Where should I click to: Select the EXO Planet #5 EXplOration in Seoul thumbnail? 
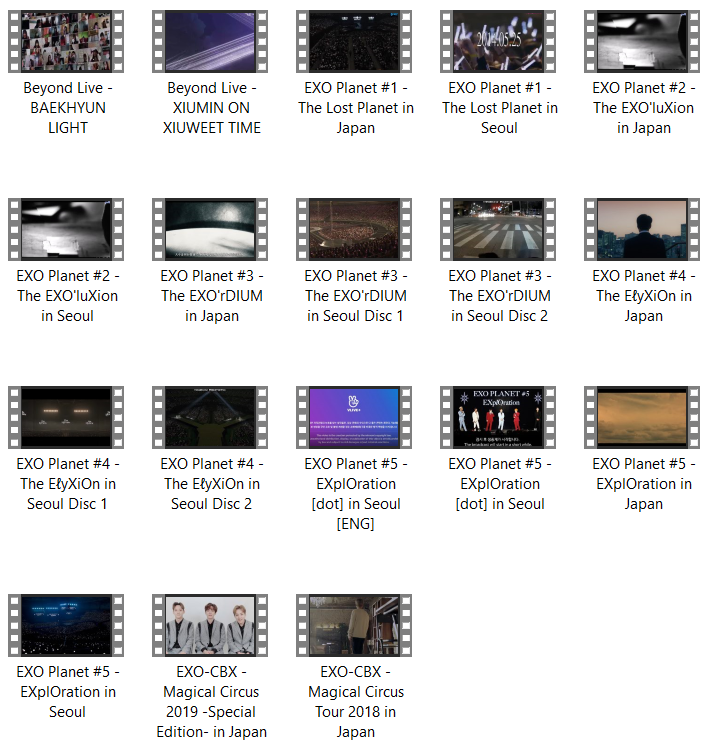tap(66, 625)
